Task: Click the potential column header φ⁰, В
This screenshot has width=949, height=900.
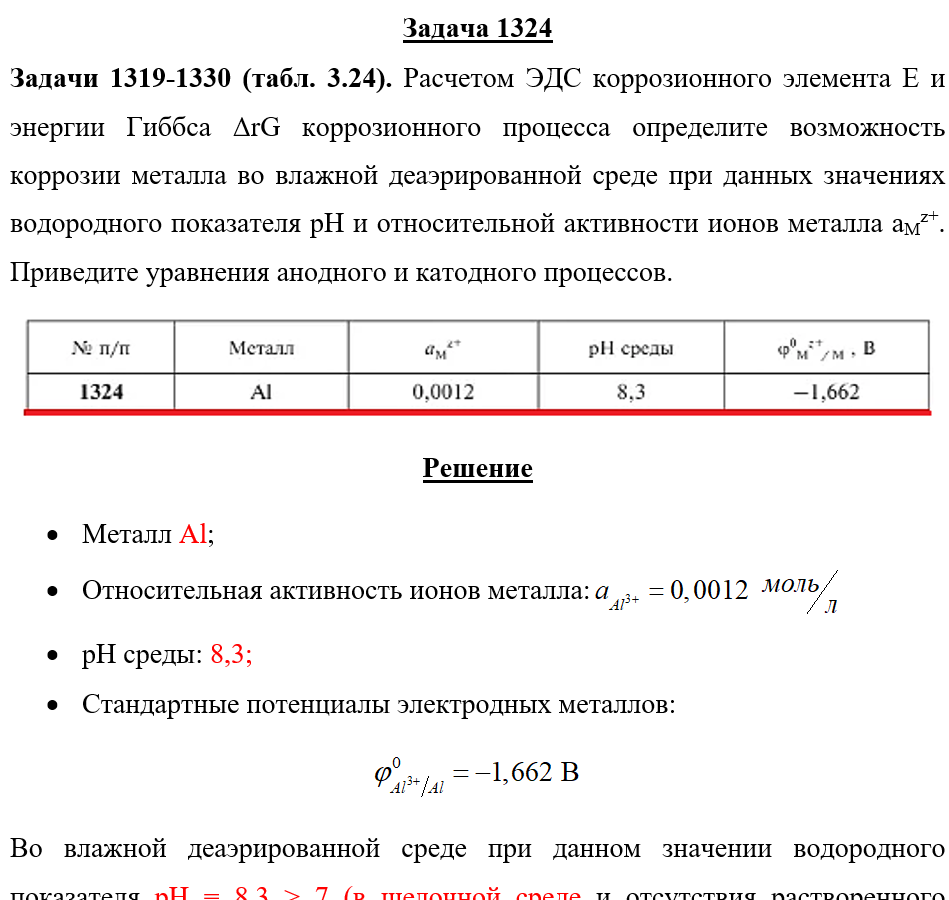Action: tap(826, 347)
